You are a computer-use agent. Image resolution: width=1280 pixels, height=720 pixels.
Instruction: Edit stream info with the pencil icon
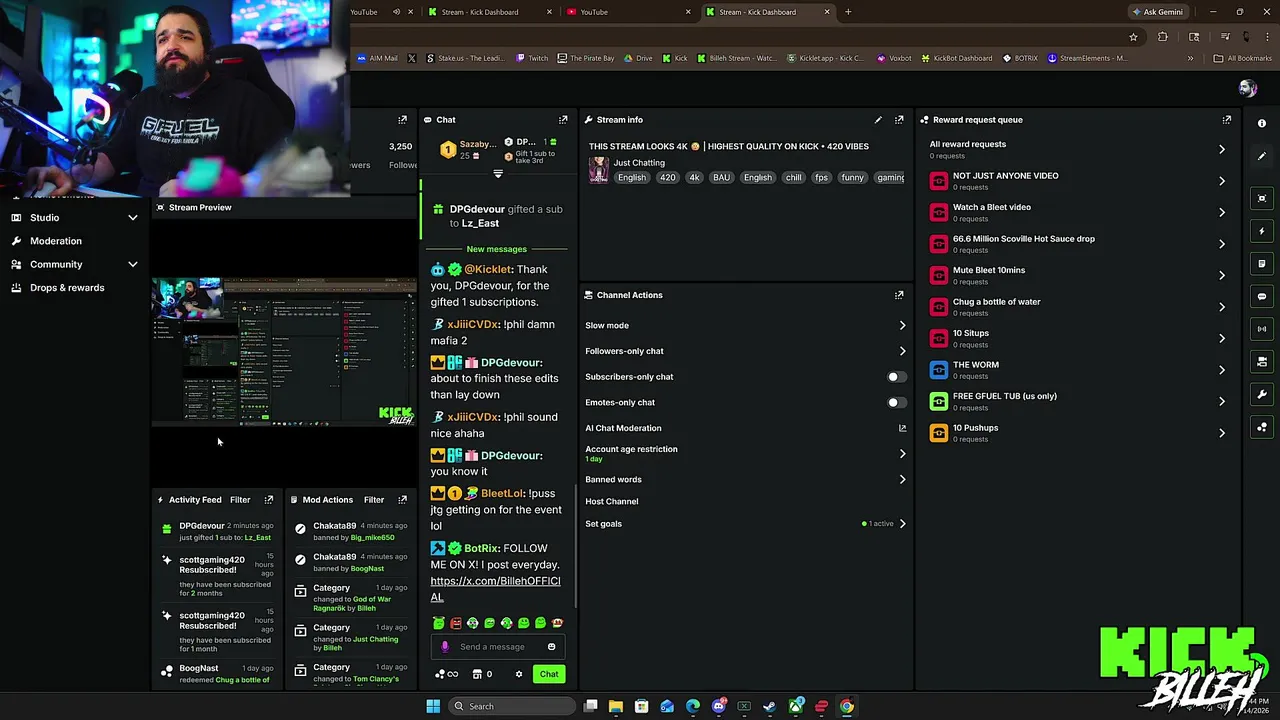[x=878, y=120]
